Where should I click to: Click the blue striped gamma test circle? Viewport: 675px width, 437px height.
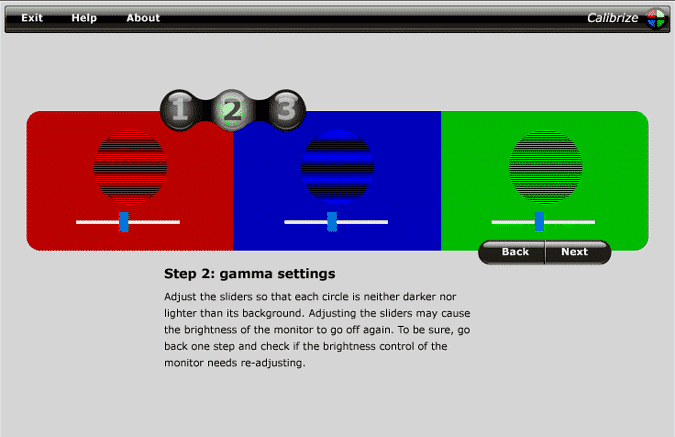[x=337, y=164]
